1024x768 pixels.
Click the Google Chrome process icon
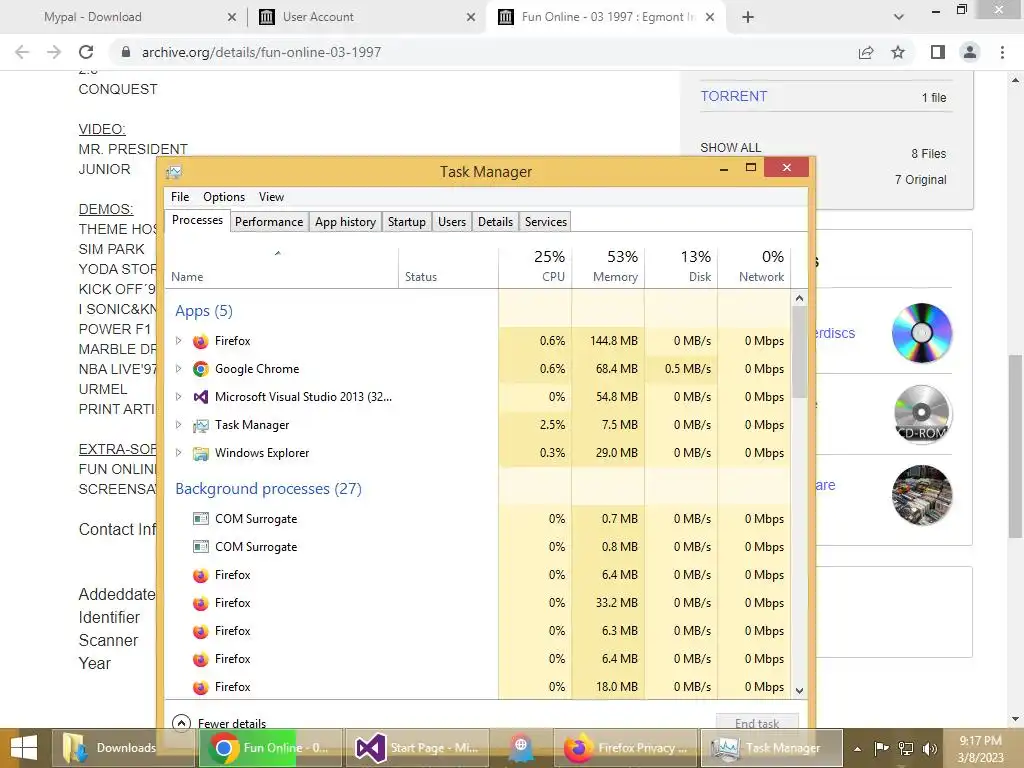200,369
